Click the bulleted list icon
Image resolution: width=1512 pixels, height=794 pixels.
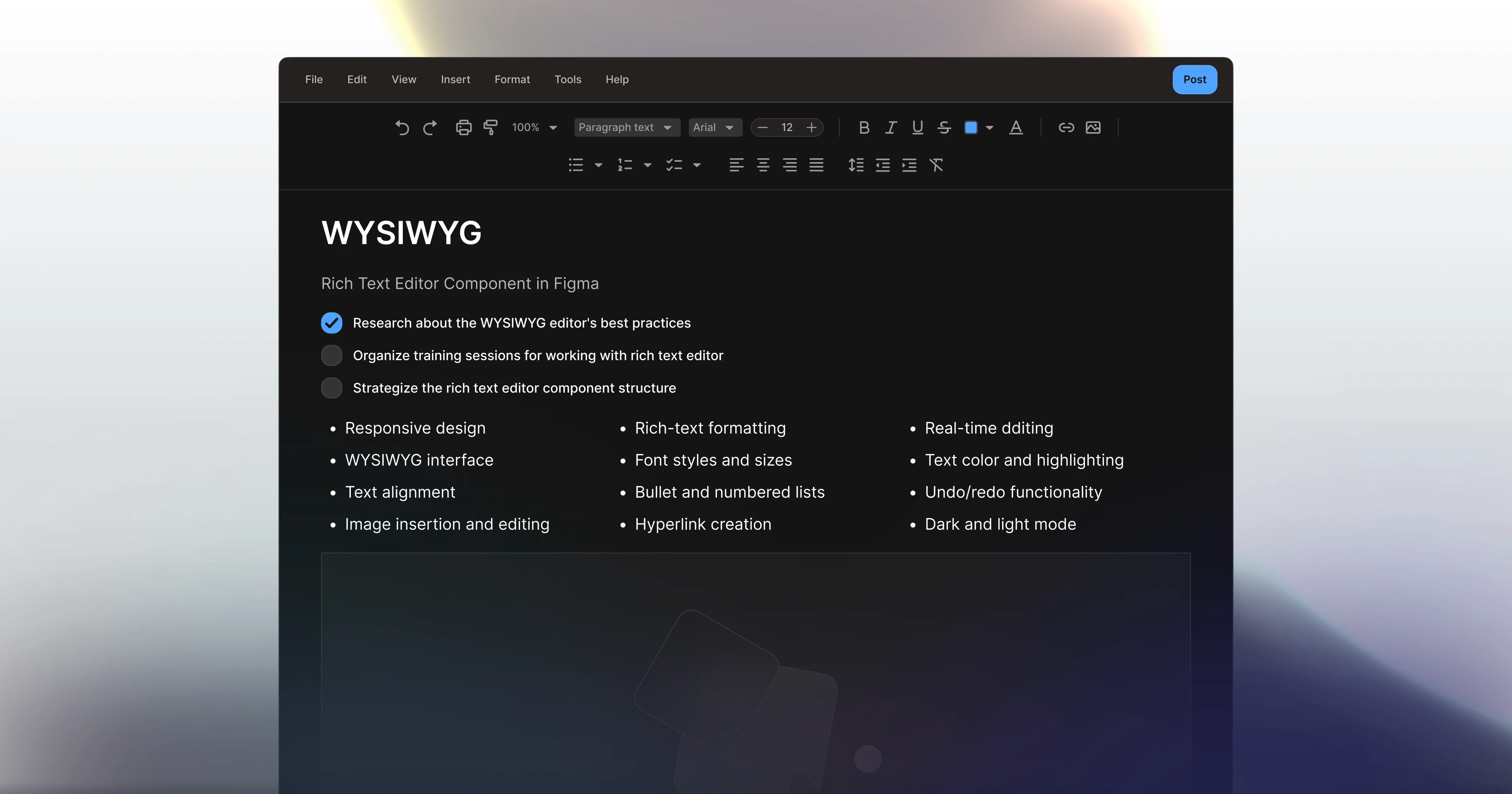click(576, 165)
